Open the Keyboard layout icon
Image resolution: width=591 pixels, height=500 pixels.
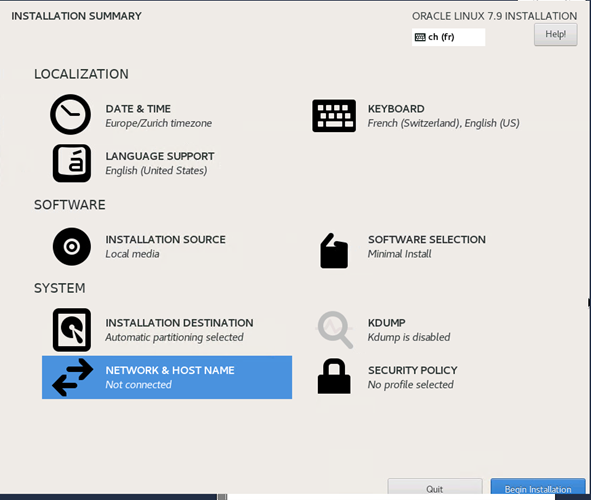click(x=334, y=116)
